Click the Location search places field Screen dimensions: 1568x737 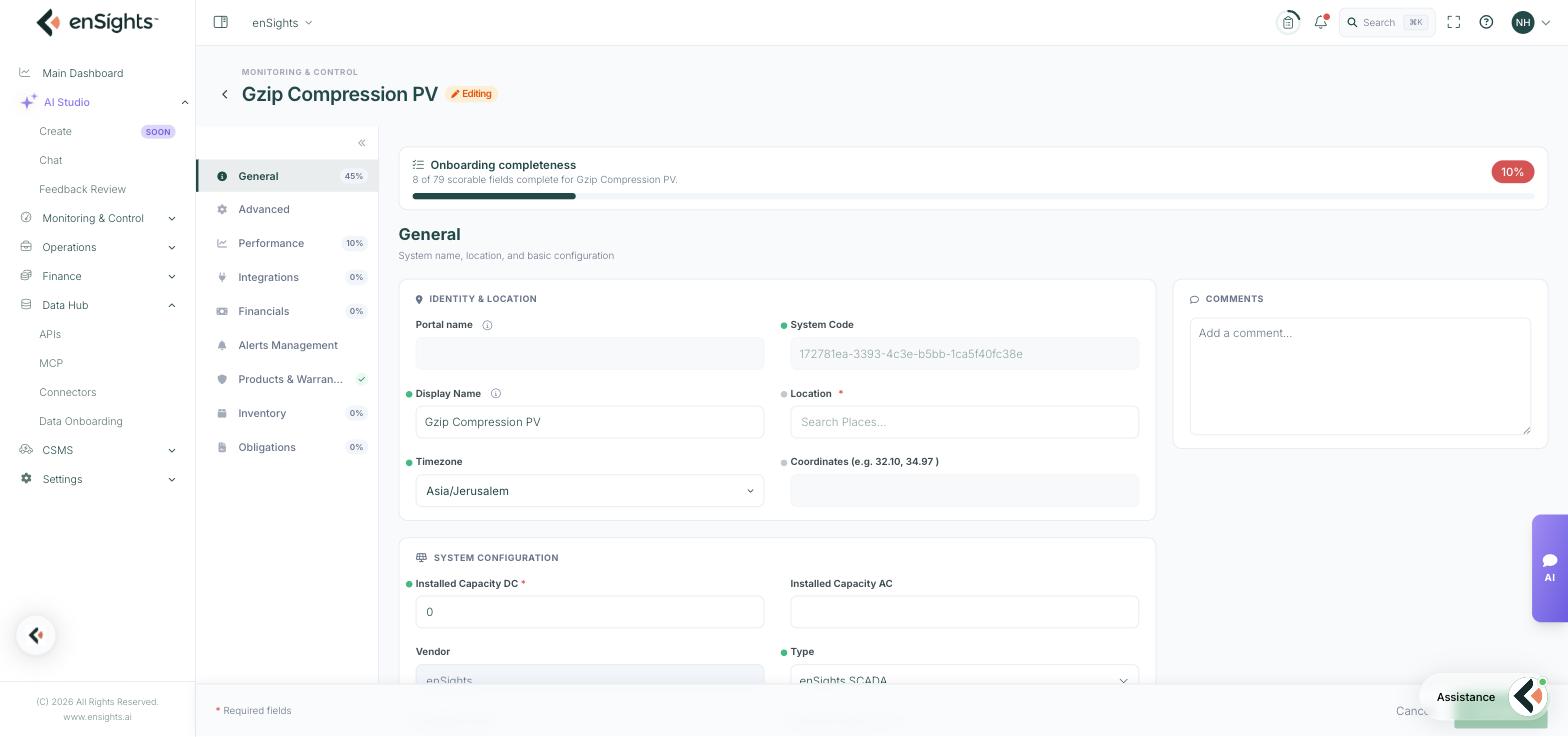pos(965,422)
